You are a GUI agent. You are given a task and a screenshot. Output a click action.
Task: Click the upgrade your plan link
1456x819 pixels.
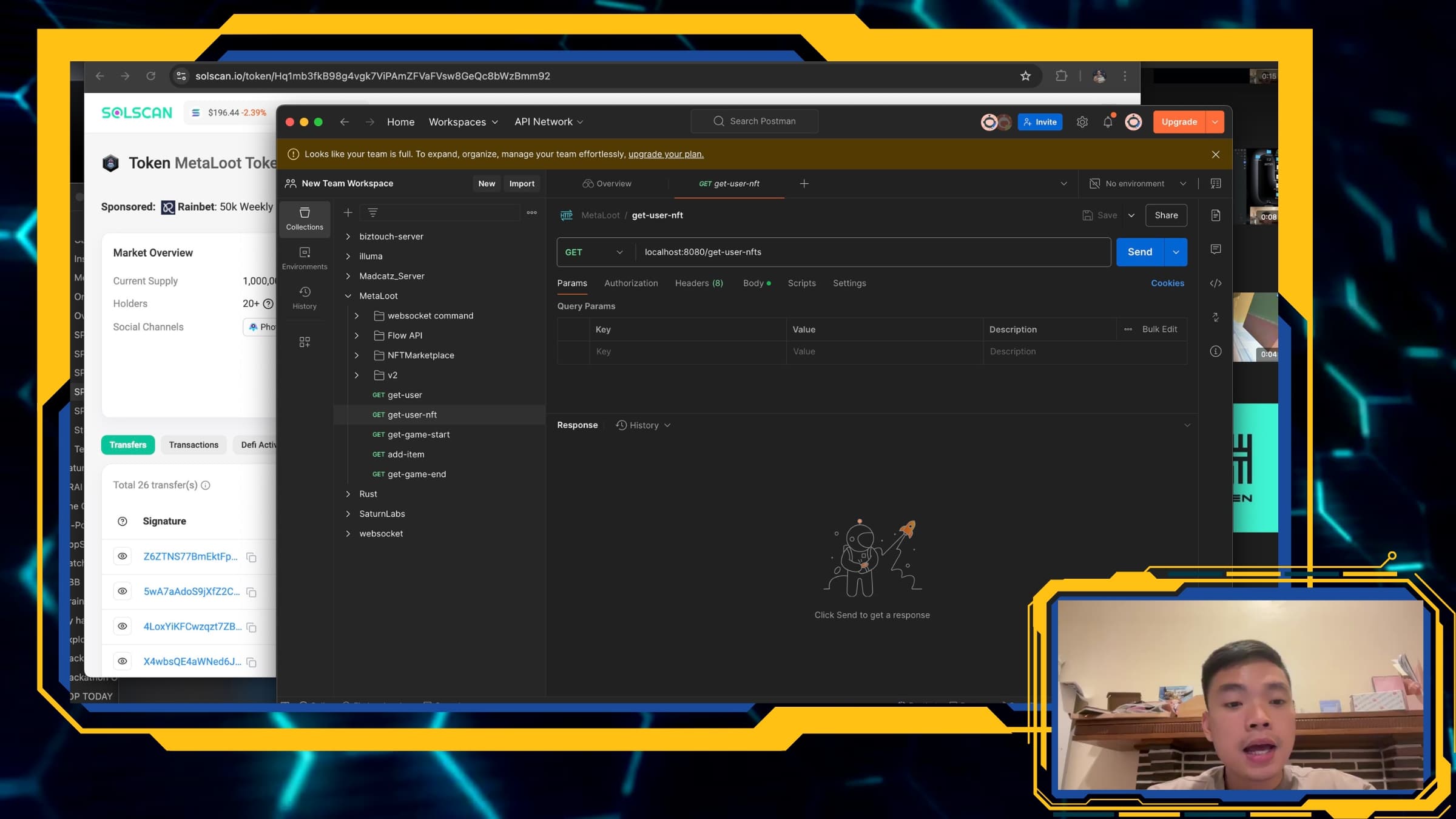(666, 154)
